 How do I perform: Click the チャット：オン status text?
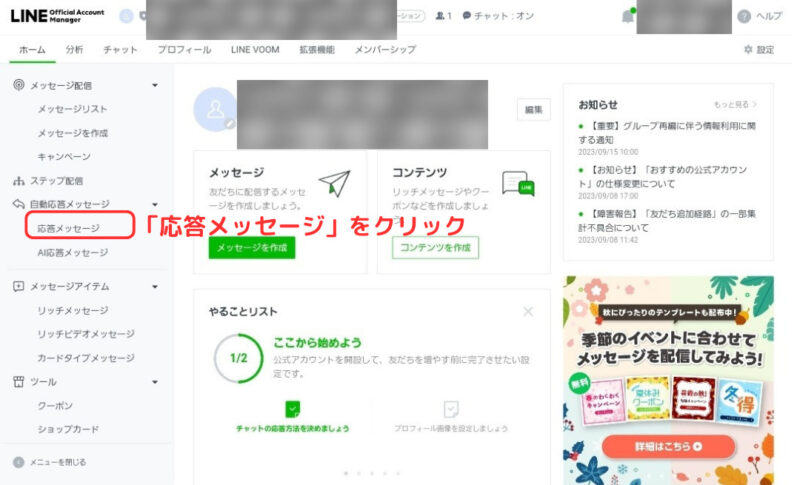pos(504,16)
